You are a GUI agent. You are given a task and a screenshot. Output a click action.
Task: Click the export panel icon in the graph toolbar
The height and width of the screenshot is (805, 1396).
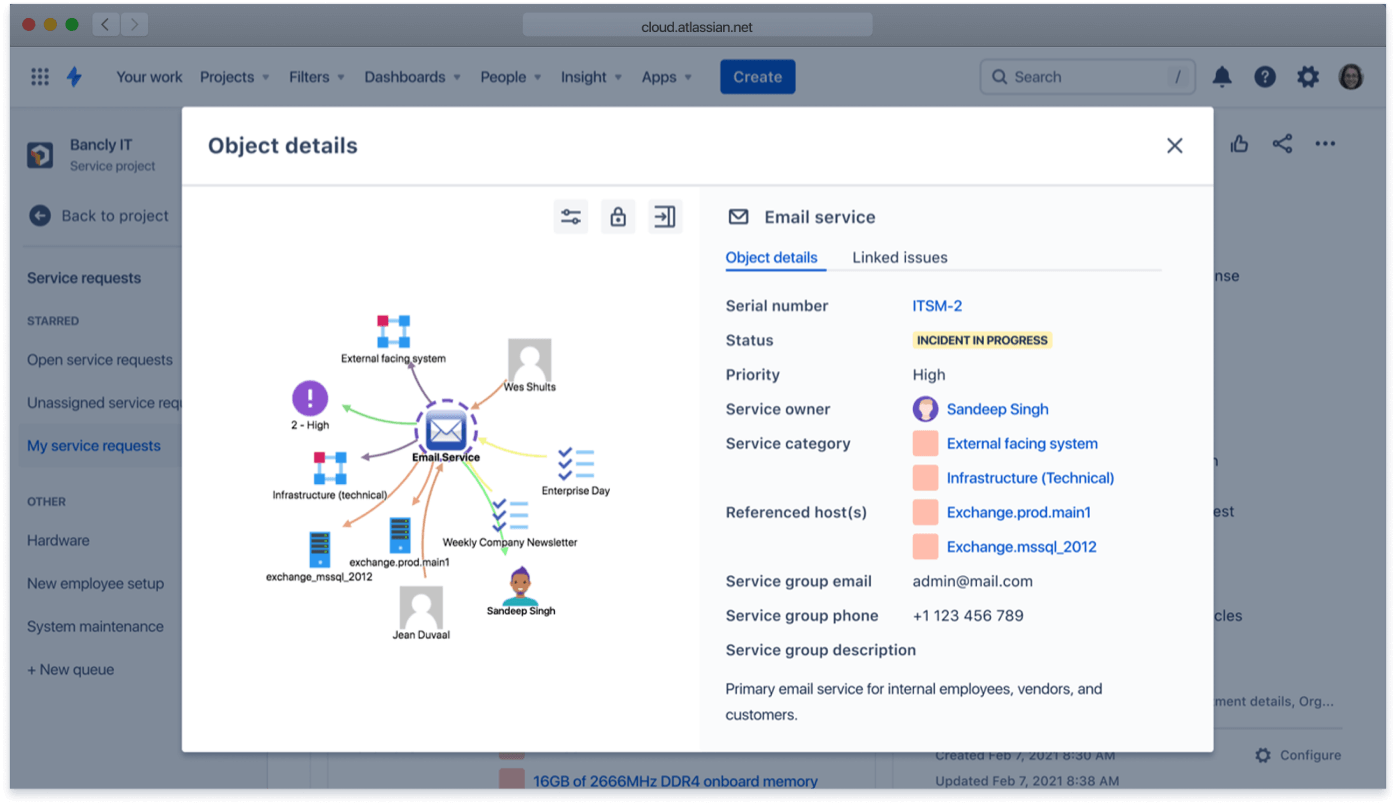click(x=665, y=216)
